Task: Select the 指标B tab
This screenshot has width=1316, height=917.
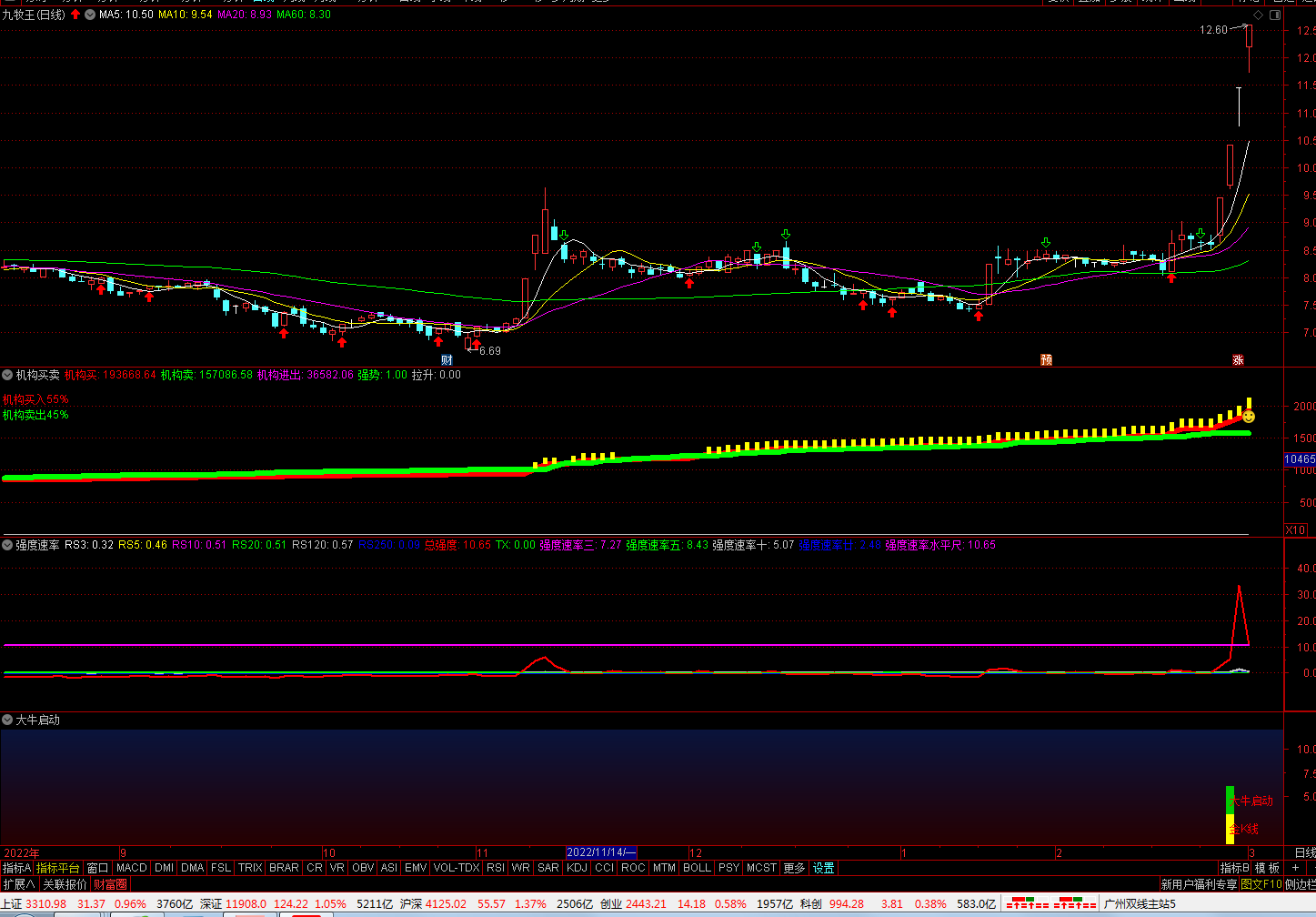Action: coord(1234,868)
